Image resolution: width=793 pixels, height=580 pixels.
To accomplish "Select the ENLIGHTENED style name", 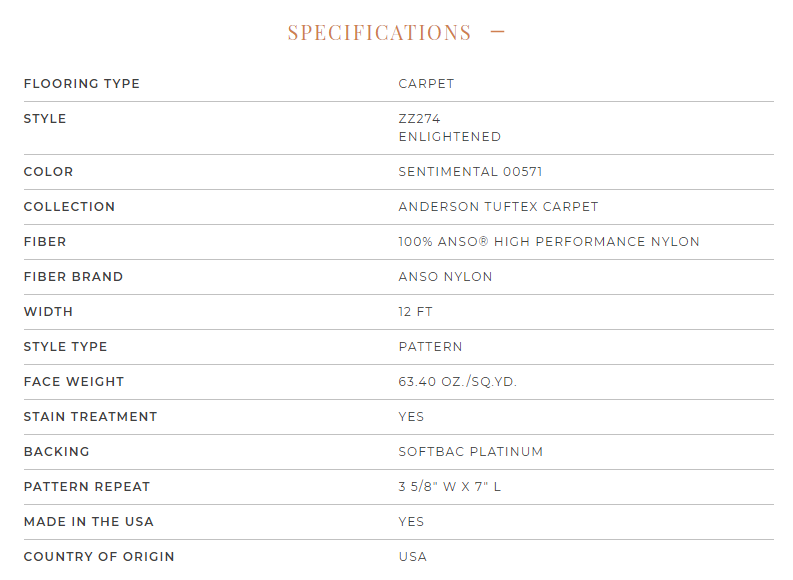I will click(x=450, y=137).
